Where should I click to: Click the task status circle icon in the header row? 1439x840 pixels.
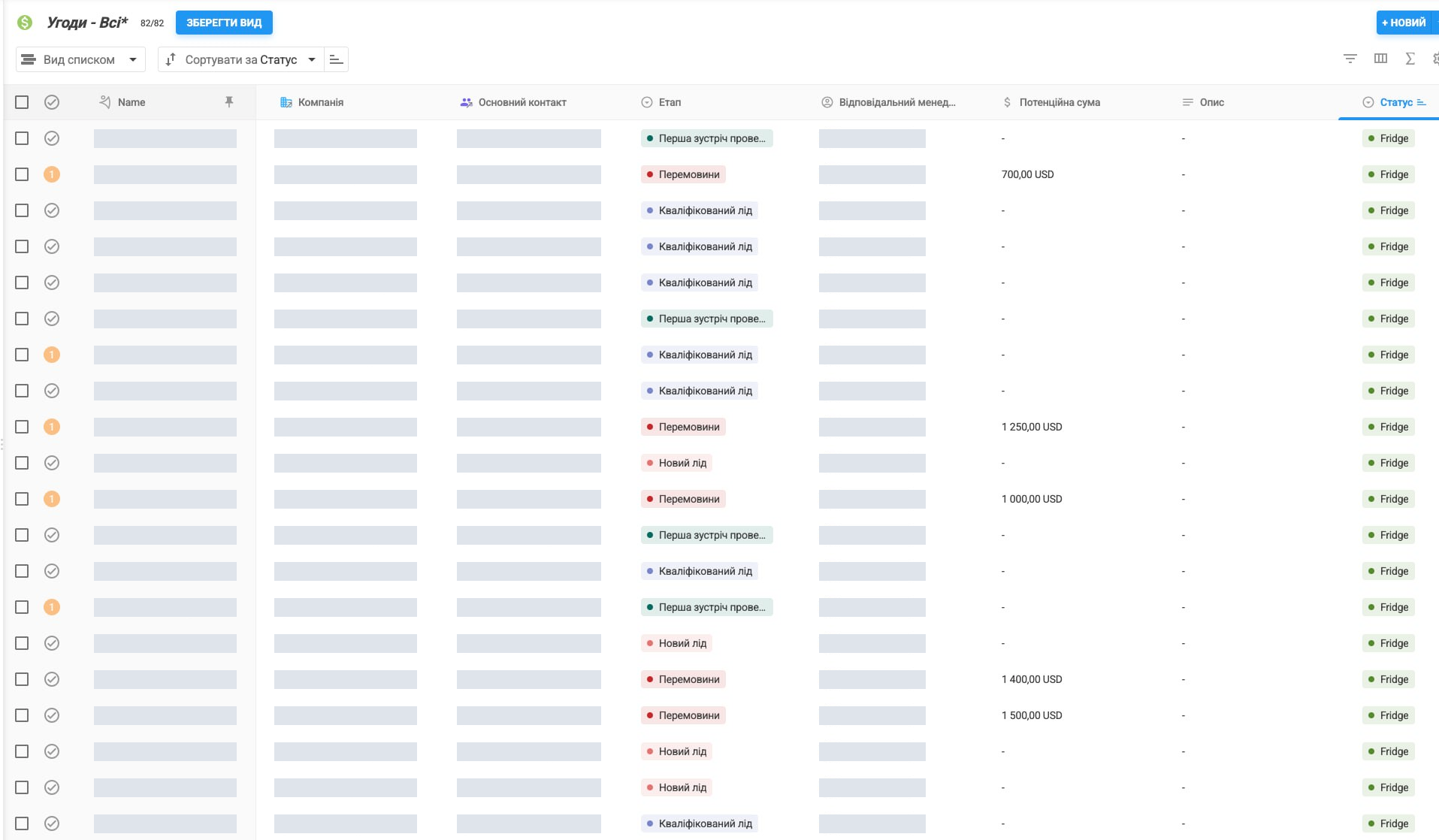(52, 102)
